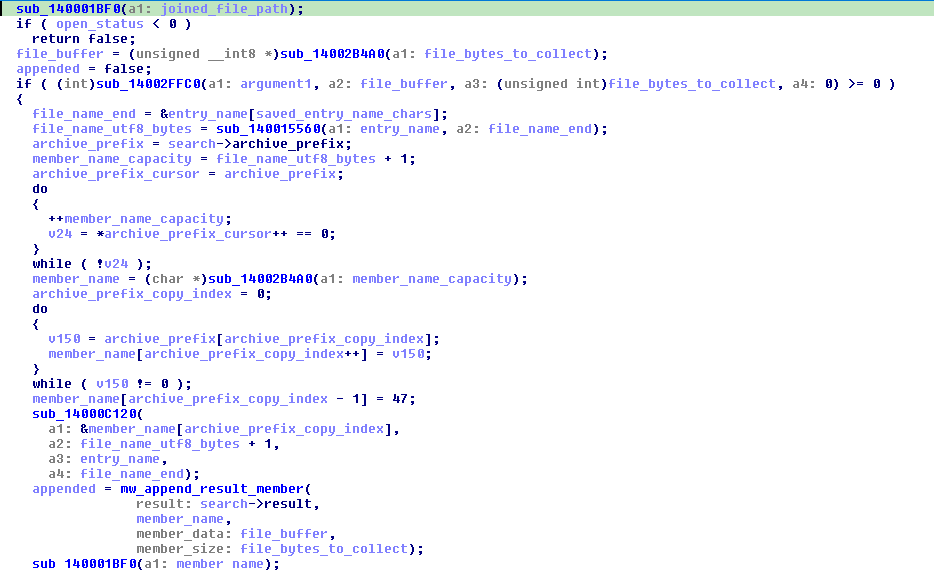Select entry_name in the a3 argument line

[120, 459]
